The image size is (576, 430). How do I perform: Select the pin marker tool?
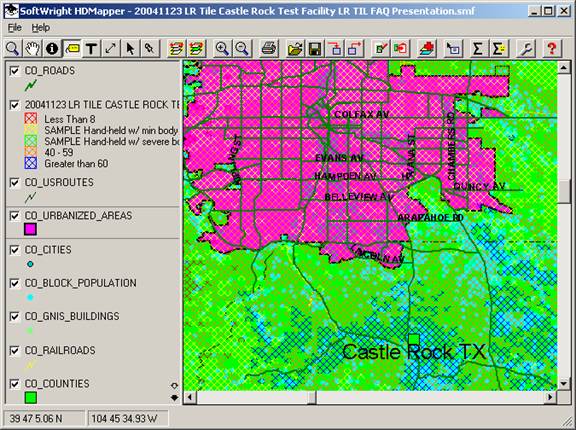pyautogui.click(x=150, y=48)
